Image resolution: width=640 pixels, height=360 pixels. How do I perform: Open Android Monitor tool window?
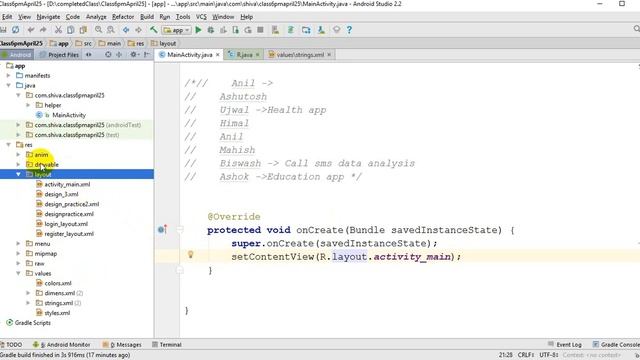[62, 344]
